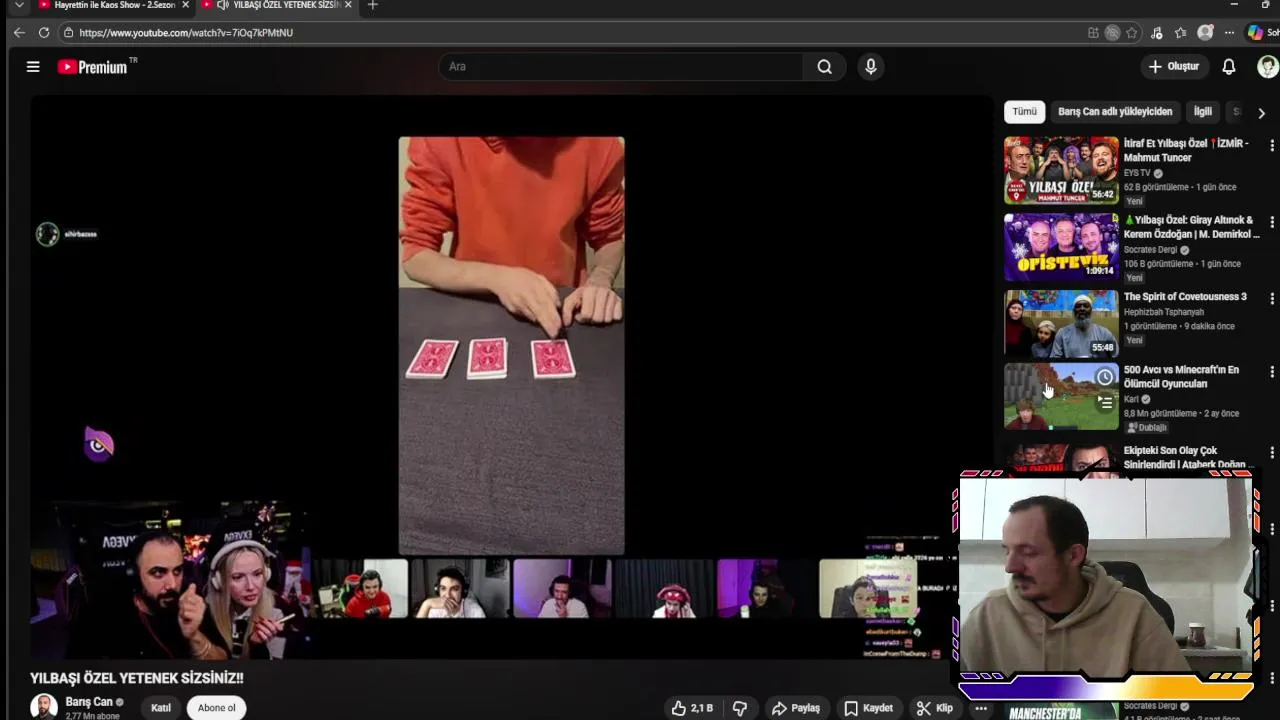Screen dimensions: 1280x720
Task: Select the İlgili filter chip
Action: coord(1202,112)
